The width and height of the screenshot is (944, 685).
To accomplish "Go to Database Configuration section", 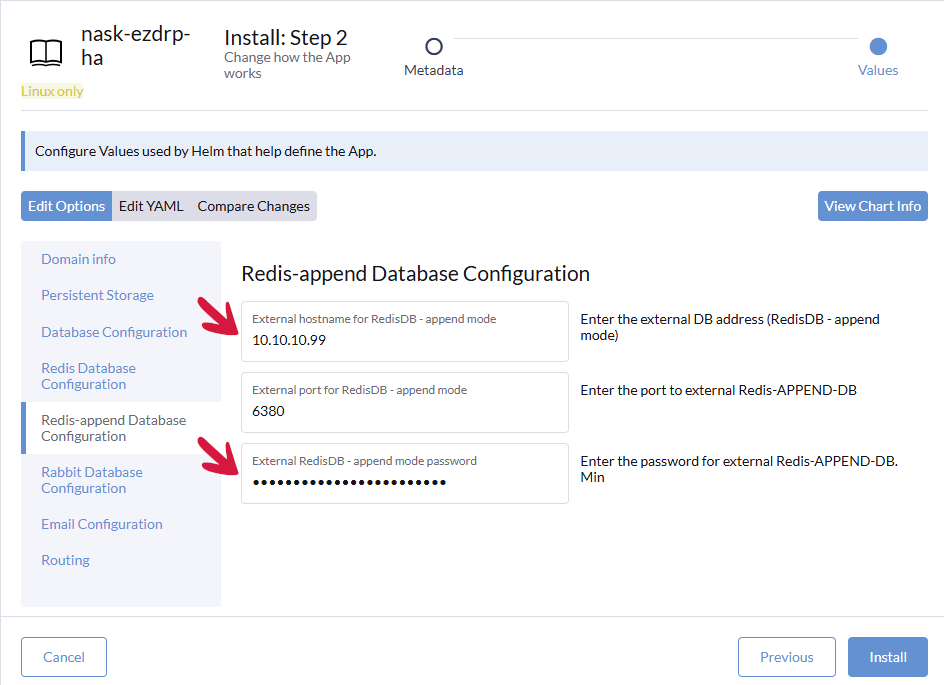I will pos(114,332).
